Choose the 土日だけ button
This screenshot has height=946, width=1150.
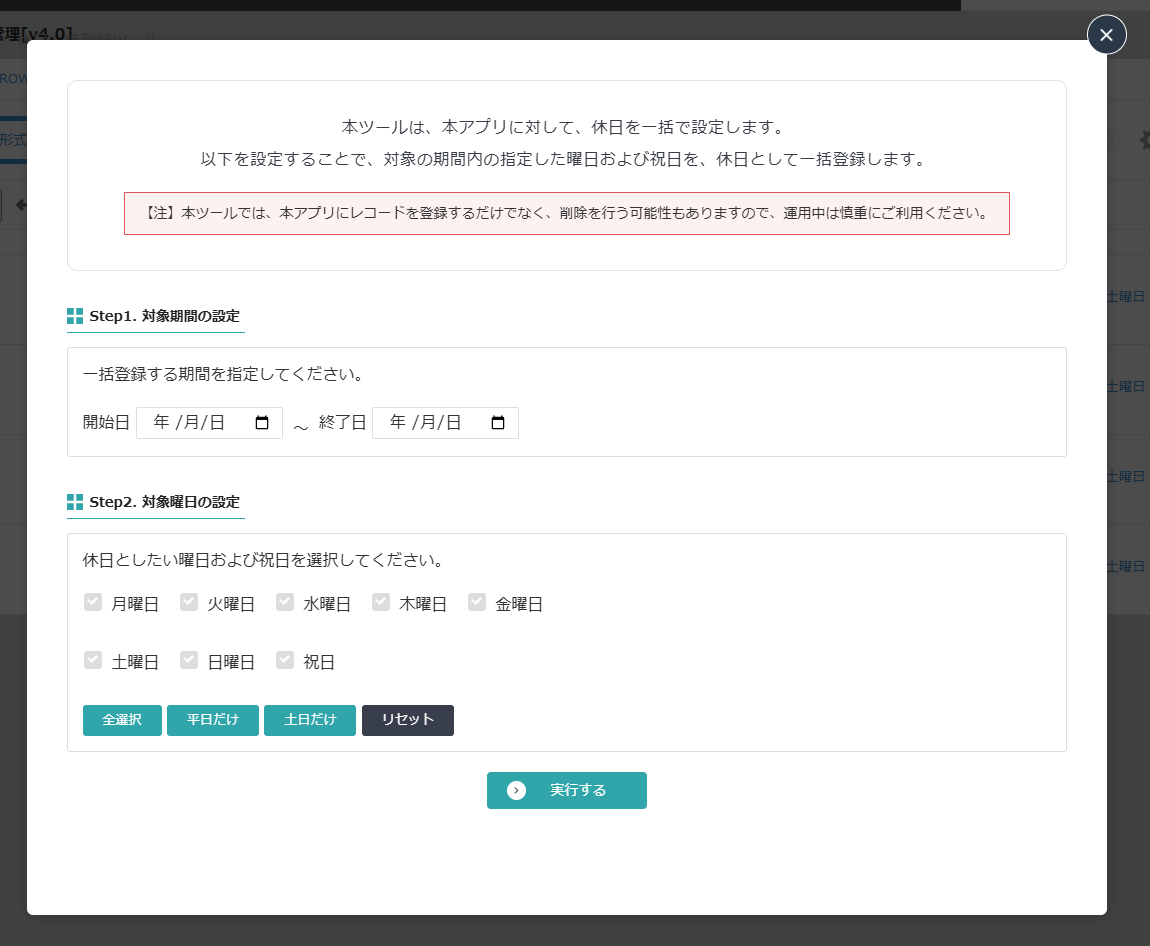[x=309, y=720]
